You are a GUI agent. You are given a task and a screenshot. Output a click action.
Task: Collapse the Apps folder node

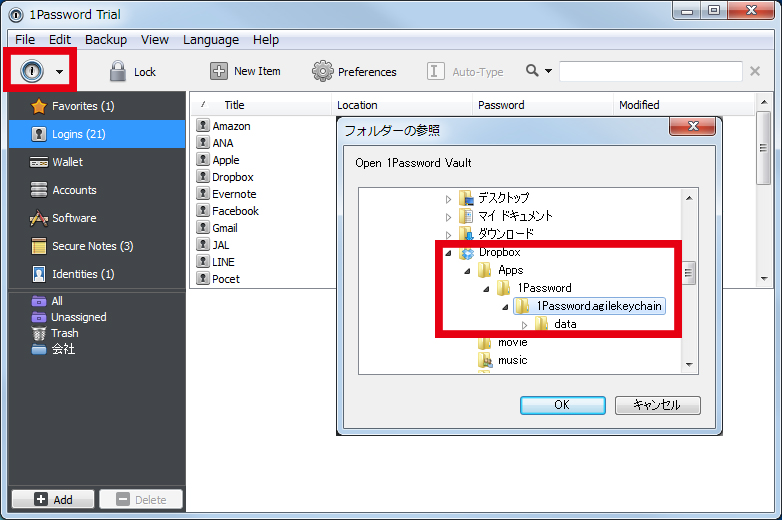467,271
